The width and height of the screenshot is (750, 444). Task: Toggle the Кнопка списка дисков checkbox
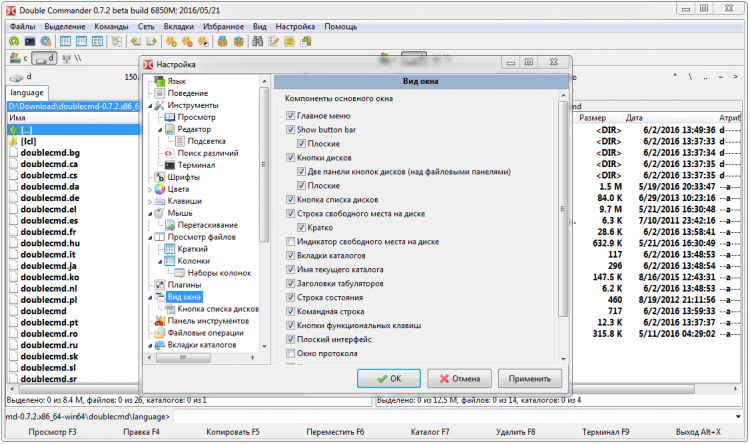coord(290,200)
